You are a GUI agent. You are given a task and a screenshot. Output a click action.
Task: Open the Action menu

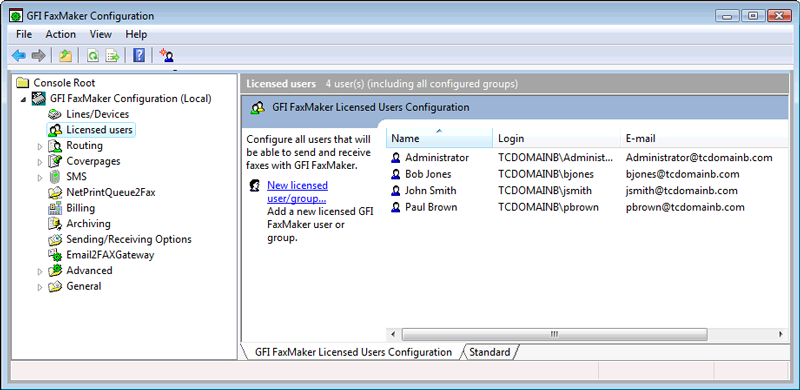[60, 34]
